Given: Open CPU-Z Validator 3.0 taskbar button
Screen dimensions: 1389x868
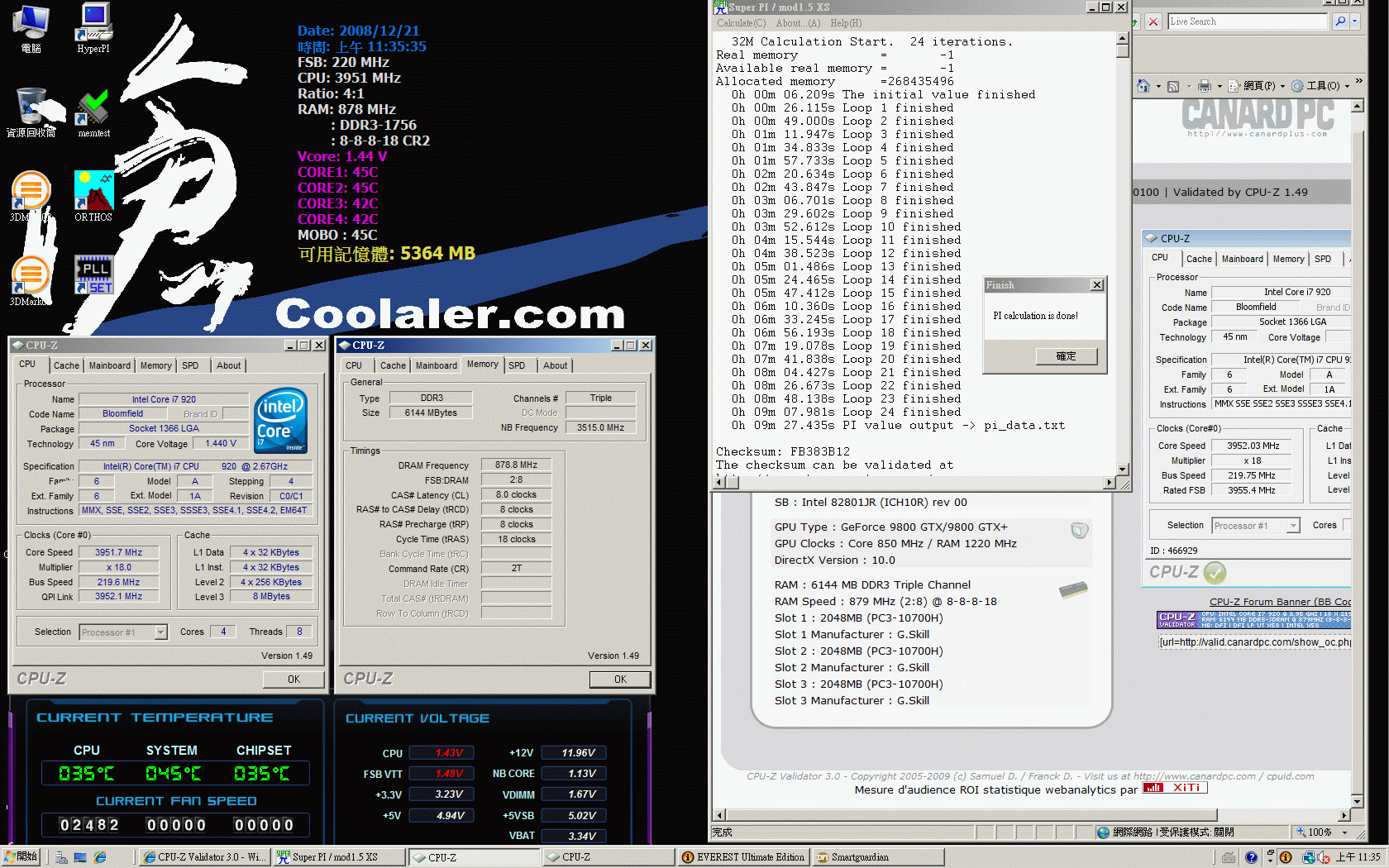Looking at the screenshot, I should (204, 857).
